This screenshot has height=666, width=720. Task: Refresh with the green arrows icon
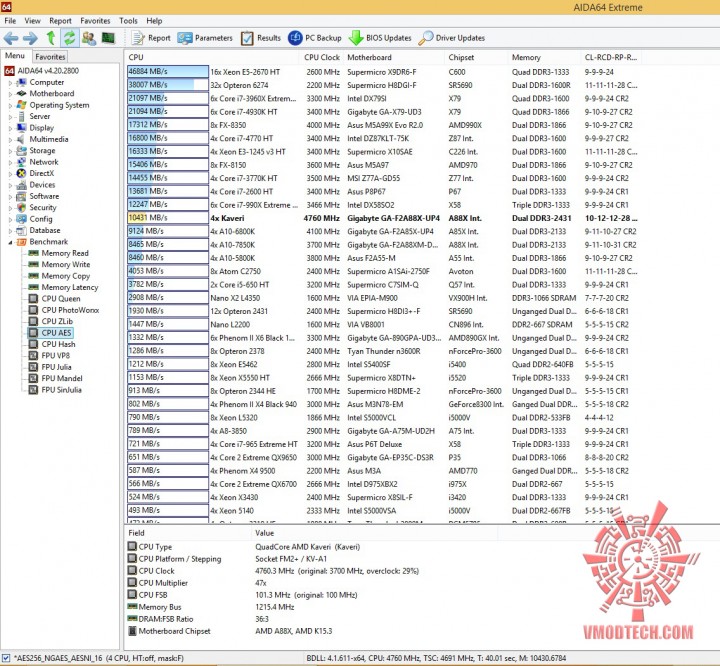click(x=69, y=38)
